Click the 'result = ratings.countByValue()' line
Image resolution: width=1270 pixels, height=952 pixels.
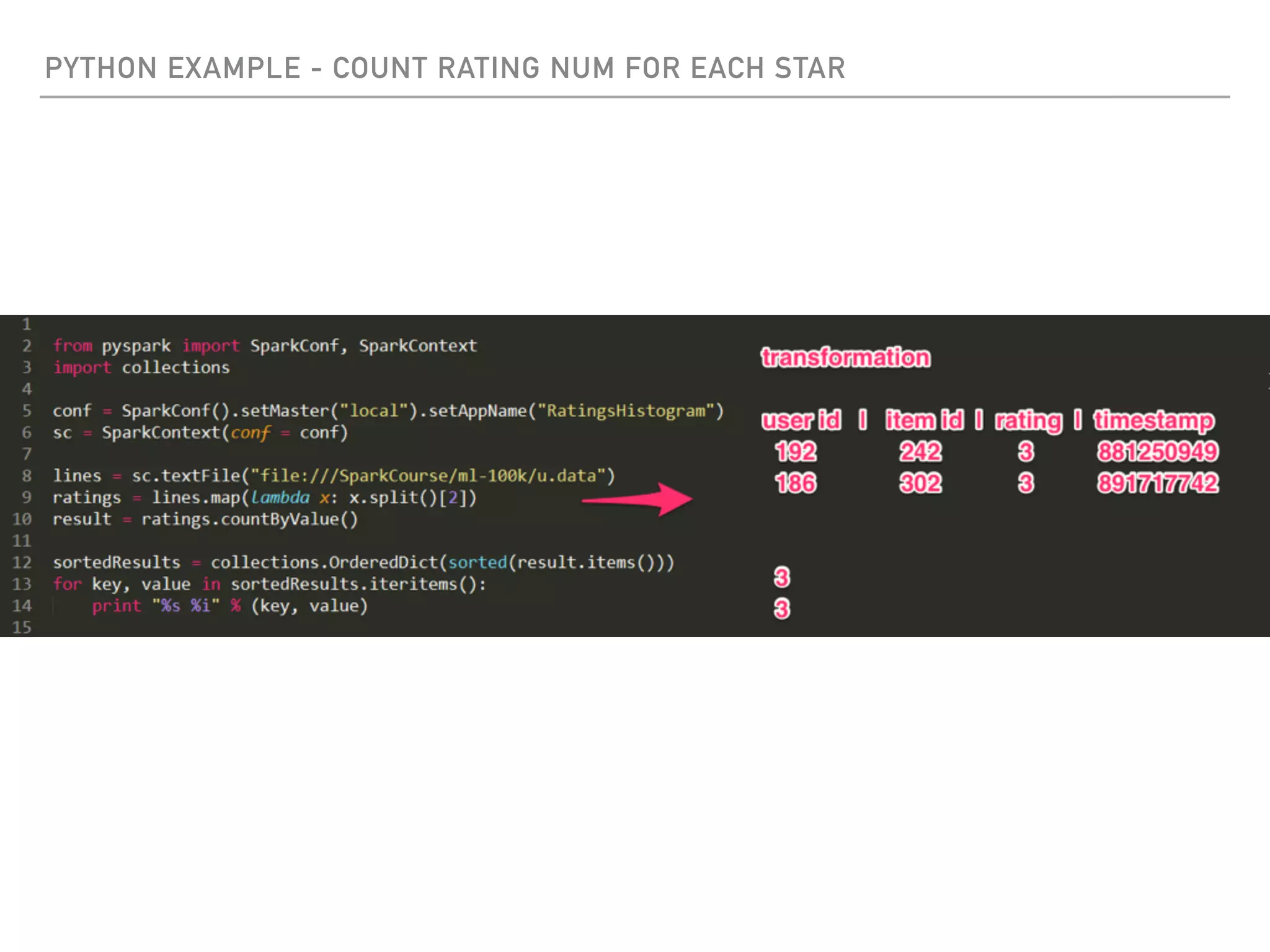click(x=205, y=519)
